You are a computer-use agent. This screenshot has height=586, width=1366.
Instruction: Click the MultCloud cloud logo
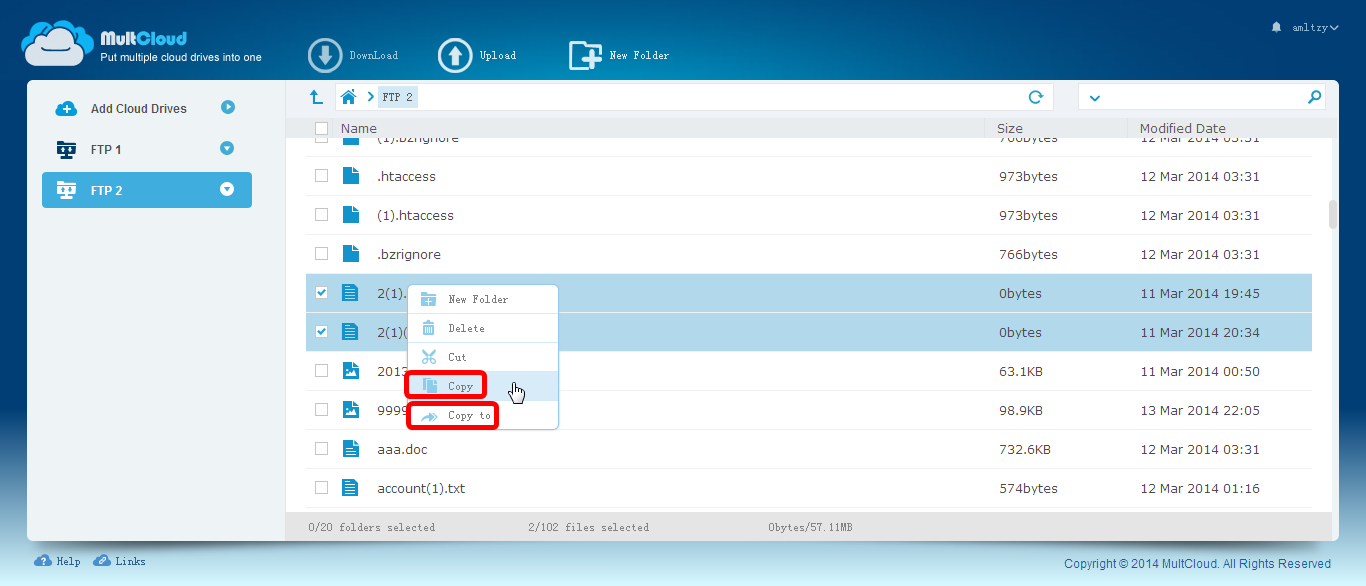pyautogui.click(x=58, y=43)
